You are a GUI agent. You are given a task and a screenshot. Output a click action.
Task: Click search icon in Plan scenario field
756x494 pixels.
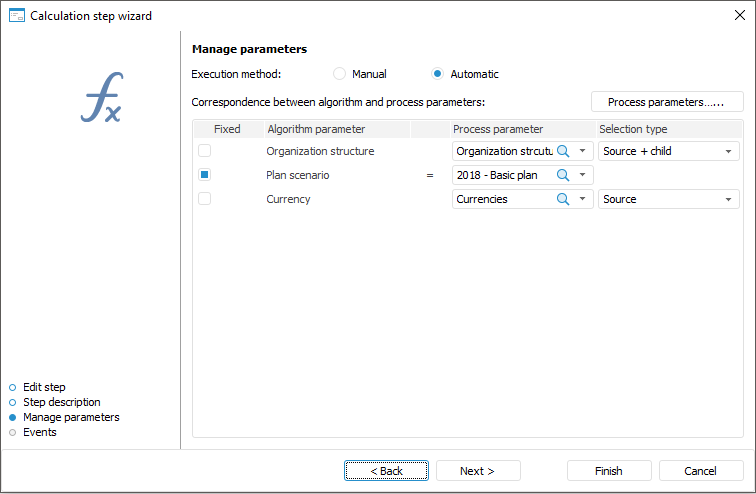click(x=563, y=175)
